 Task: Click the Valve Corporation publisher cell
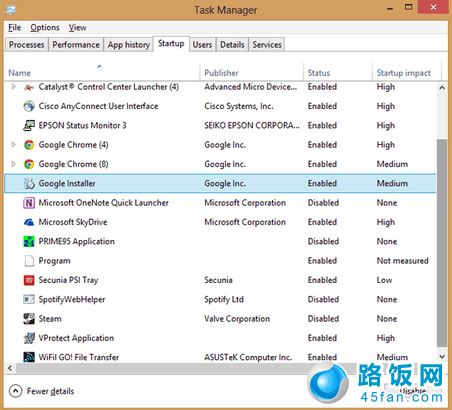[237, 319]
